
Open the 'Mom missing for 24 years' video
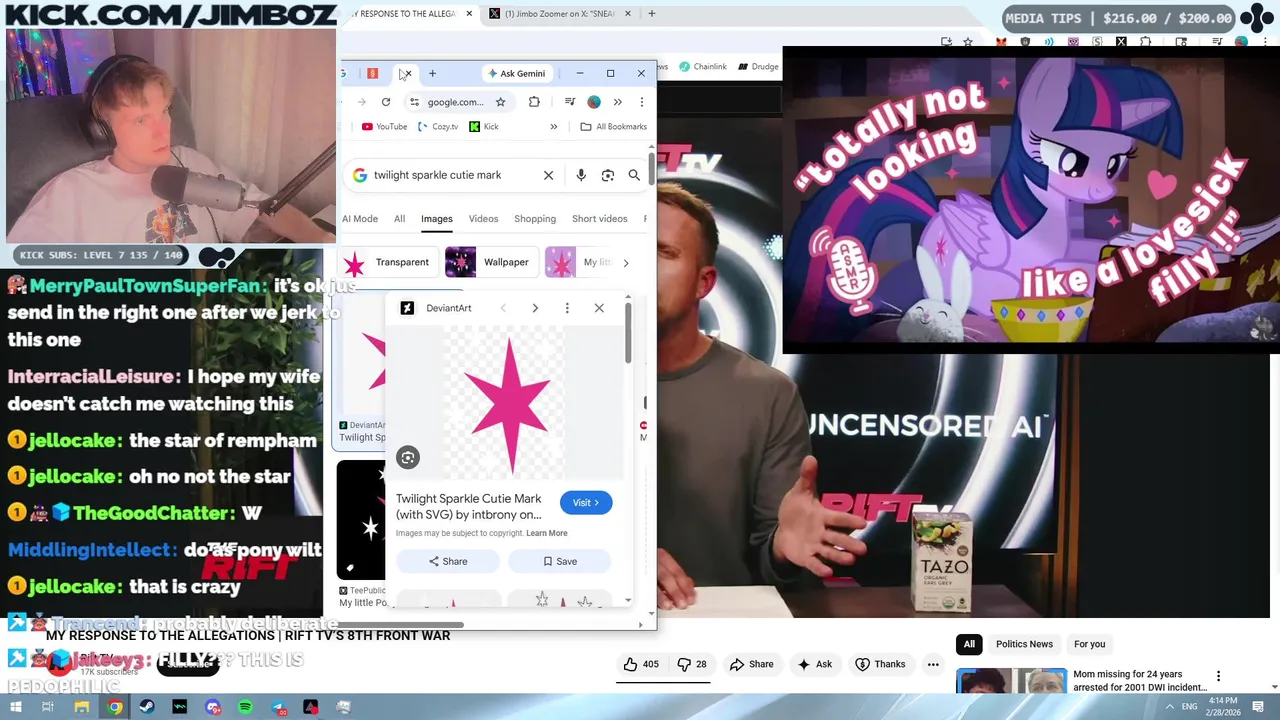[1139, 681]
